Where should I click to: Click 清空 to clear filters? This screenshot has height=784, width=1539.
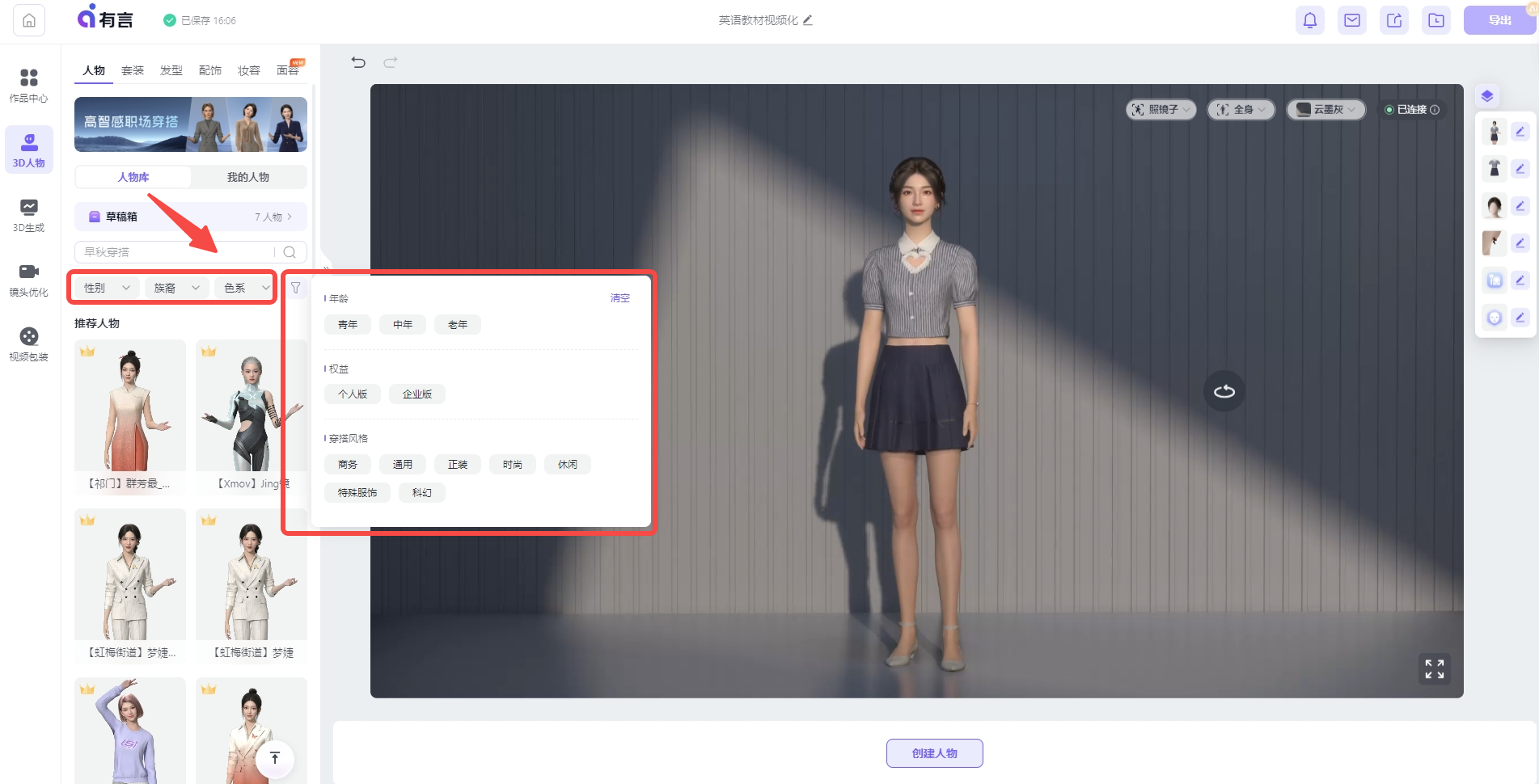point(620,298)
